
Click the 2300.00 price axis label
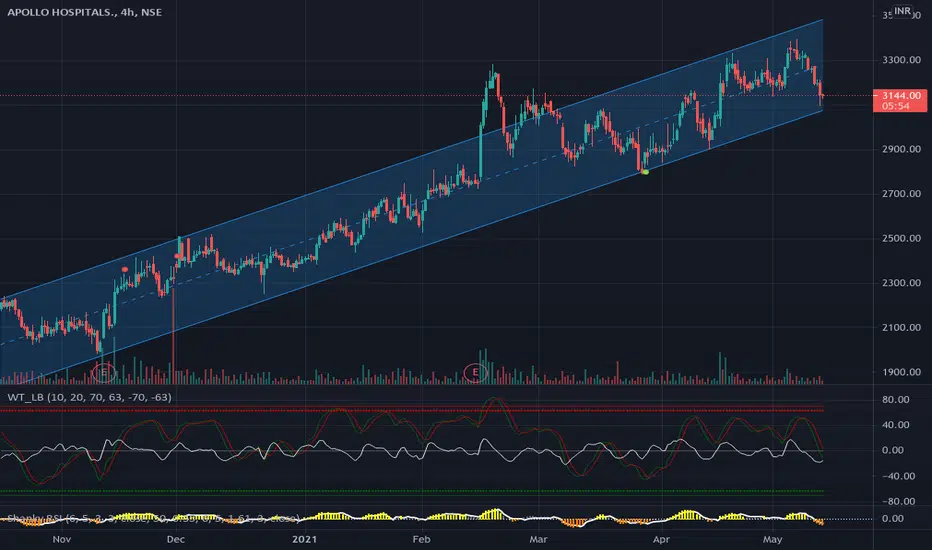(901, 283)
